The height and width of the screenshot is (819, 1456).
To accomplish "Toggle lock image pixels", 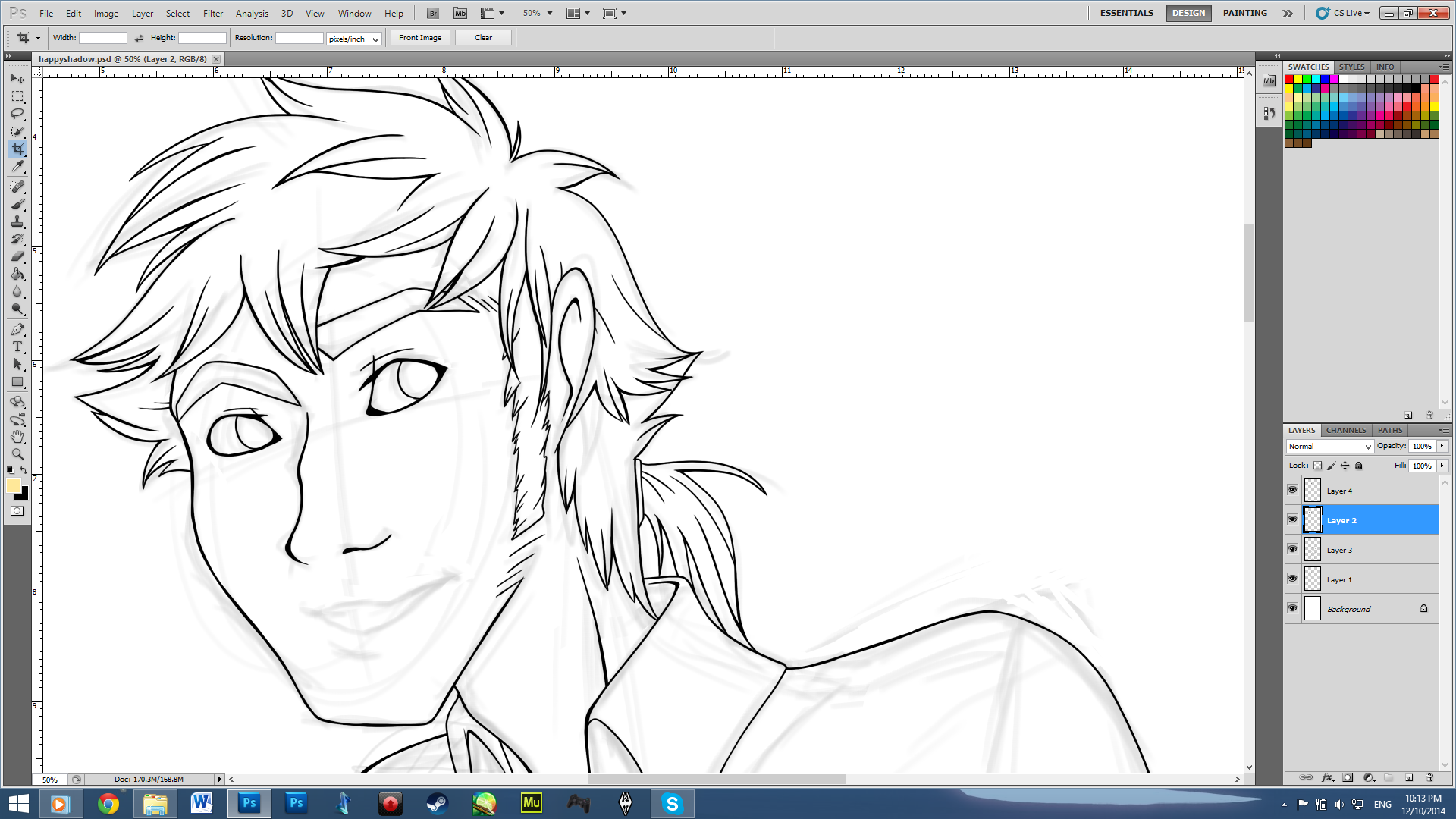I will (1331, 466).
